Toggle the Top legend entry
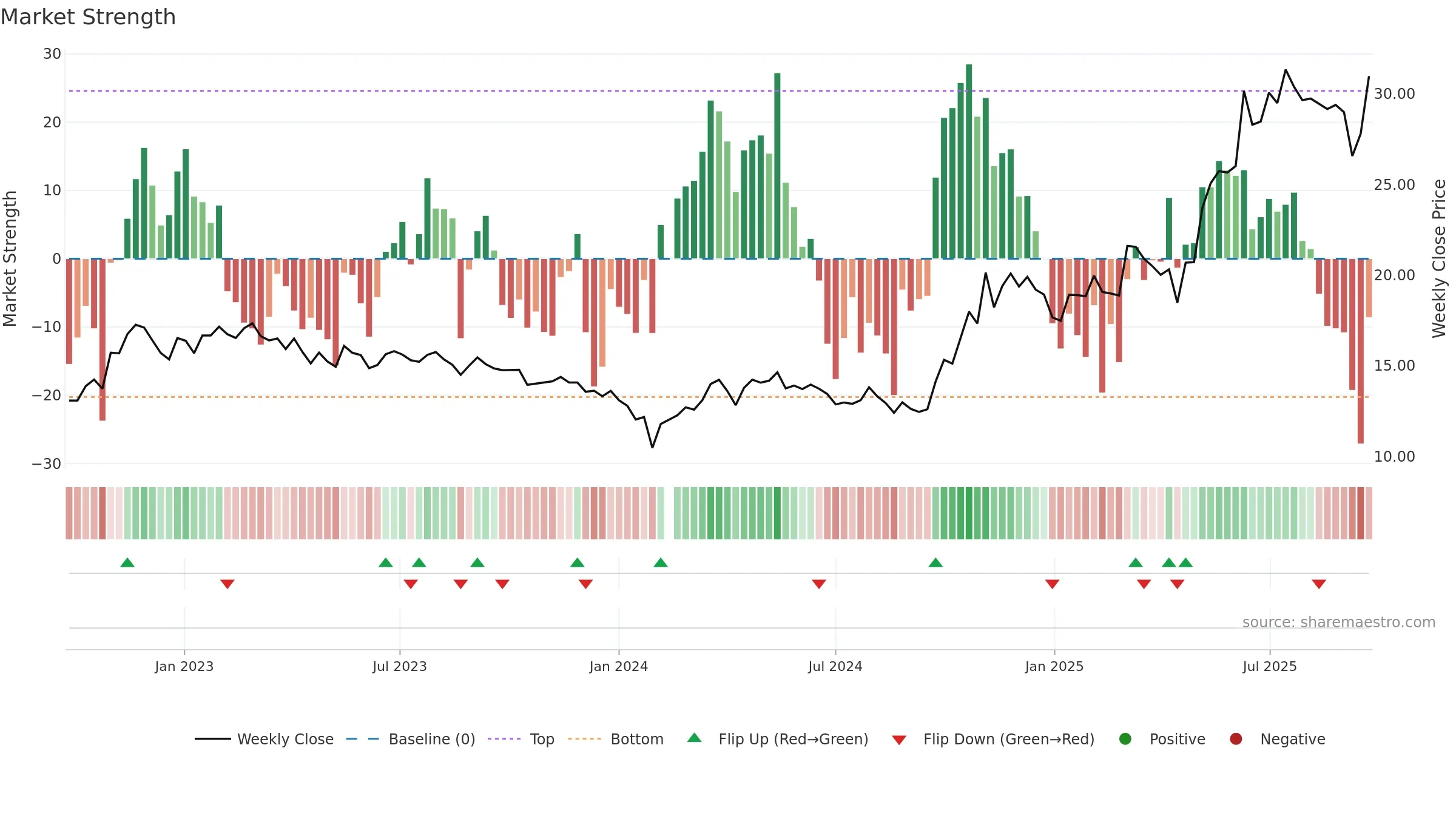The image size is (1456, 819). click(x=521, y=739)
